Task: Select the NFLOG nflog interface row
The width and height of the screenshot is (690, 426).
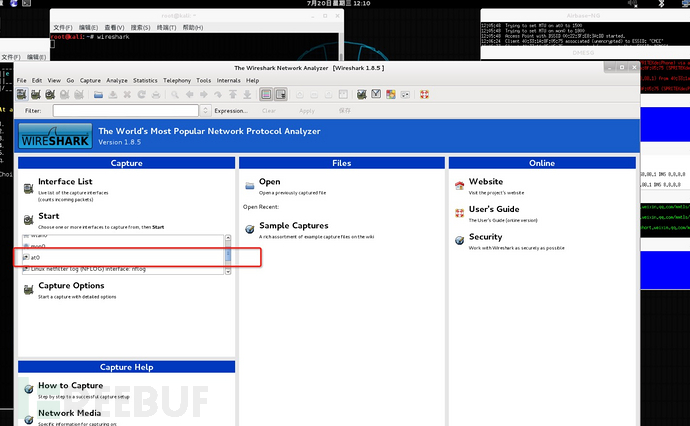Action: 123,269
